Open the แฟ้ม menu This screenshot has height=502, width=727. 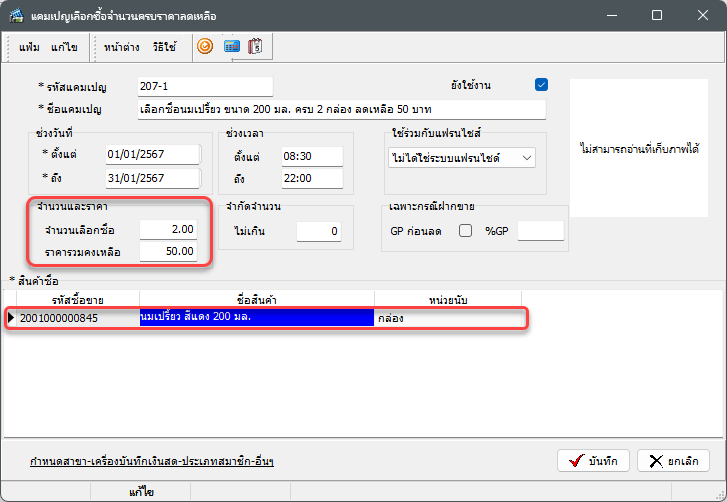pos(30,47)
